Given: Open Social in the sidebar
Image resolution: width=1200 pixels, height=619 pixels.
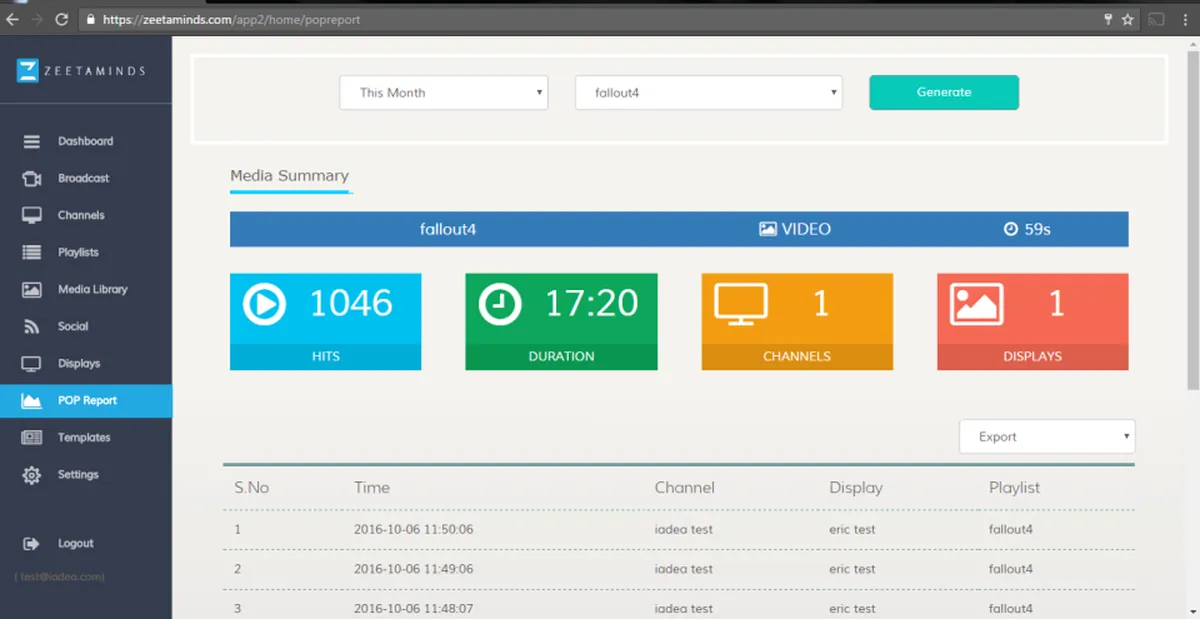Looking at the screenshot, I should 73,327.
